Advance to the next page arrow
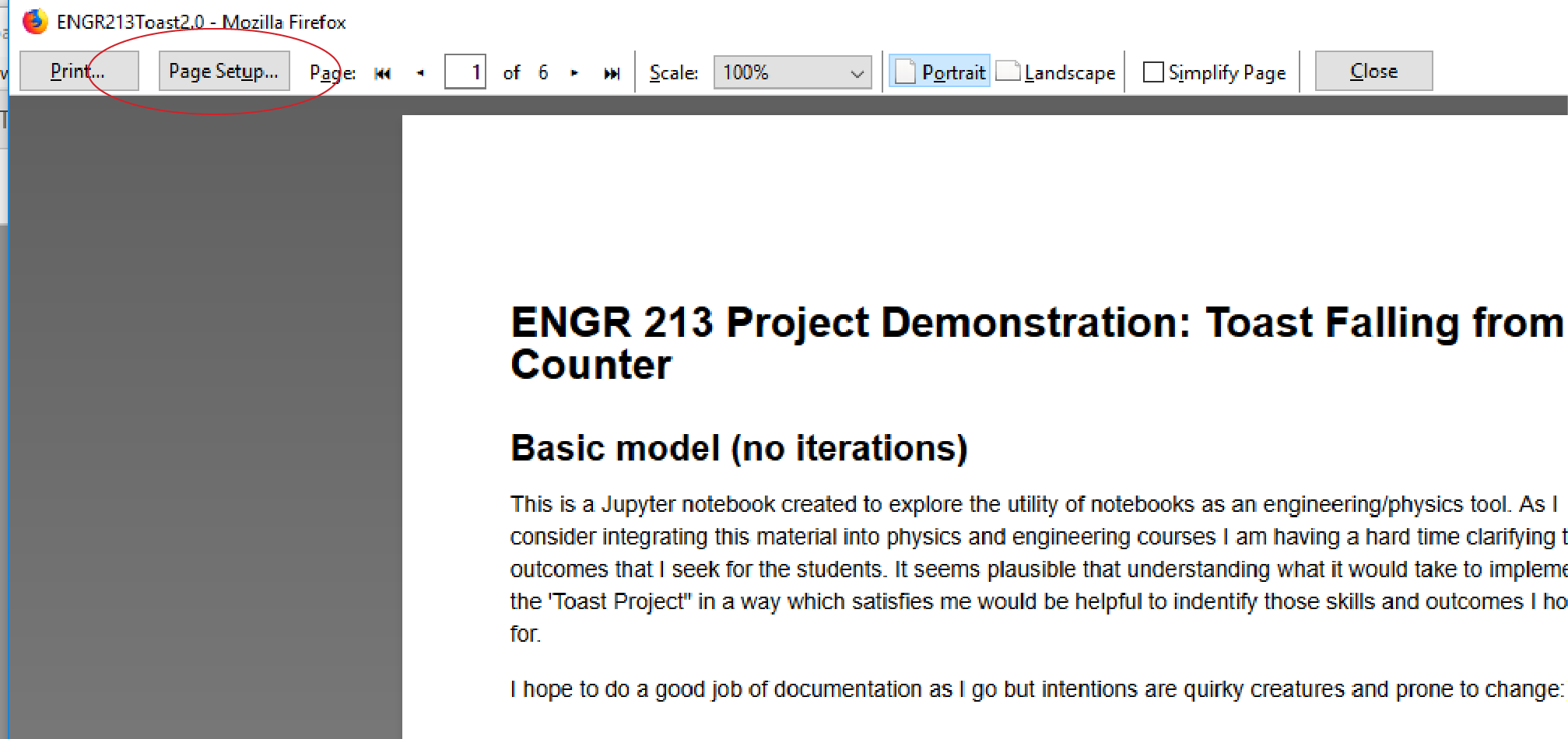The width and height of the screenshot is (1568, 739). click(x=574, y=73)
